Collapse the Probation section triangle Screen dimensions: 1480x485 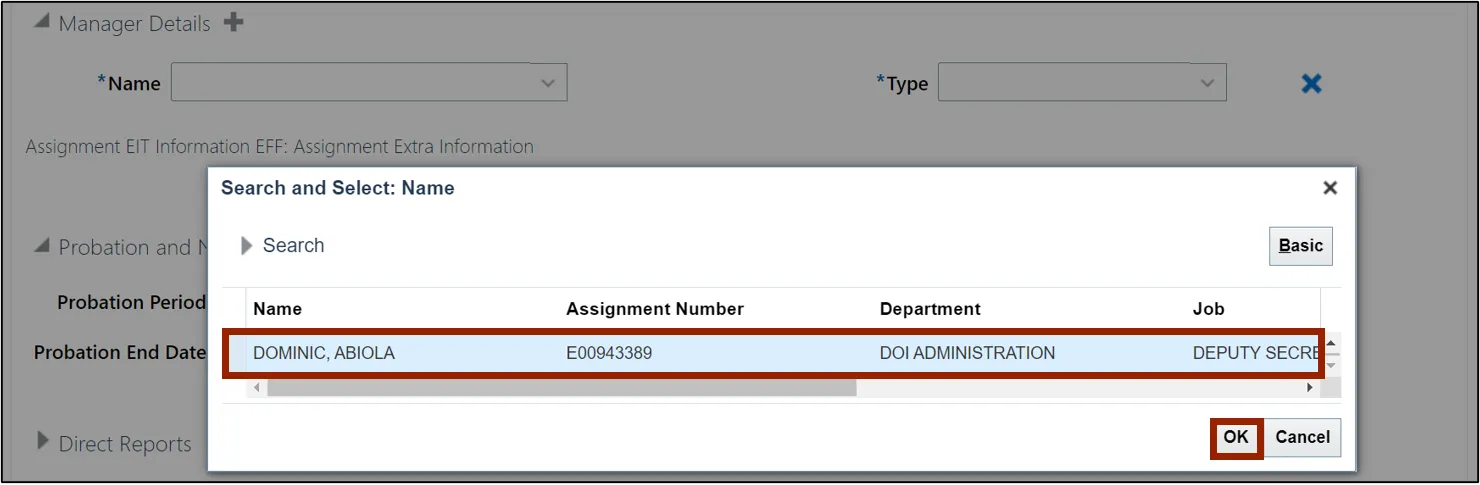[x=41, y=245]
